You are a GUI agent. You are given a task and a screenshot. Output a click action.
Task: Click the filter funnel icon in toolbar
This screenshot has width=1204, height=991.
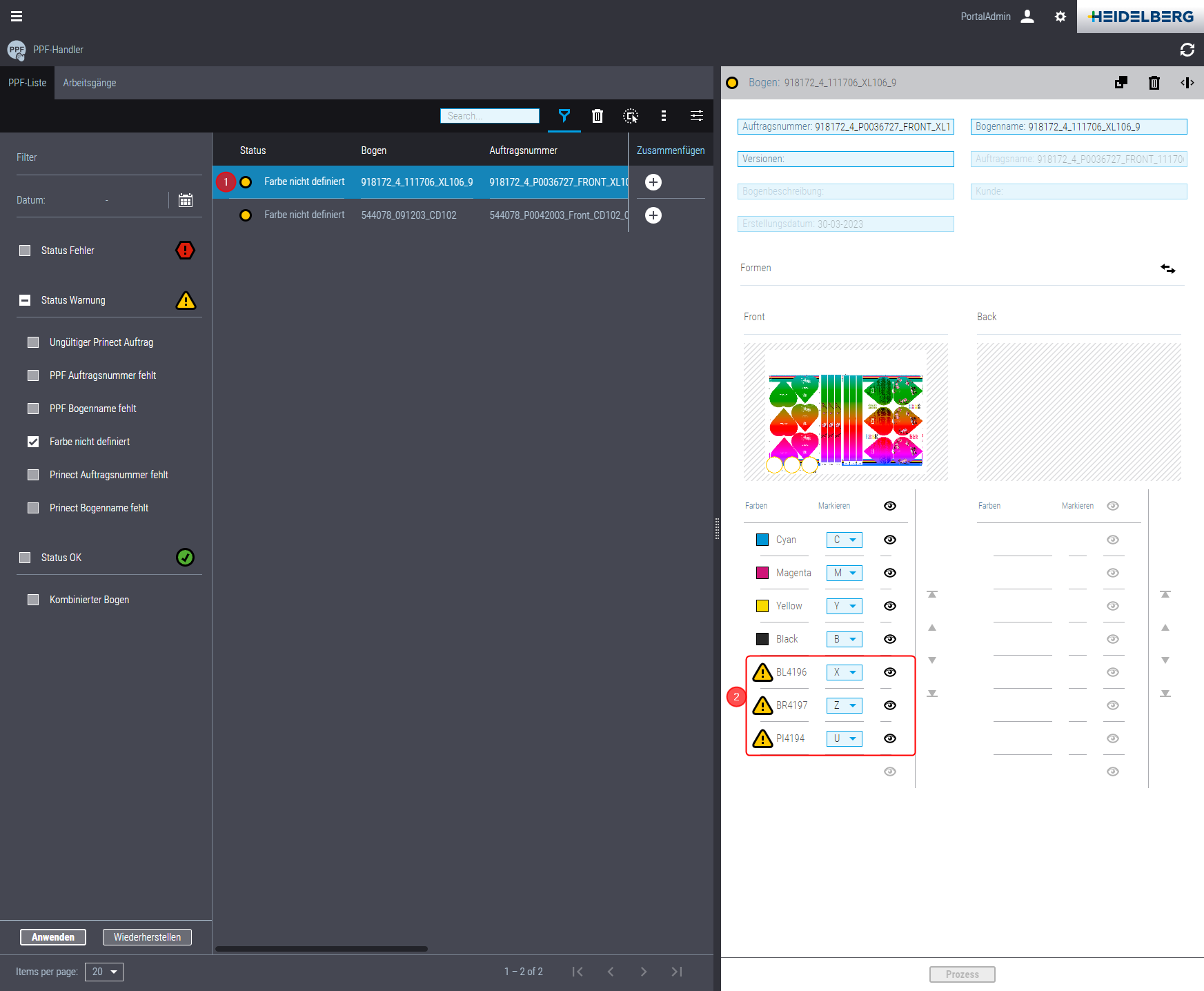564,116
